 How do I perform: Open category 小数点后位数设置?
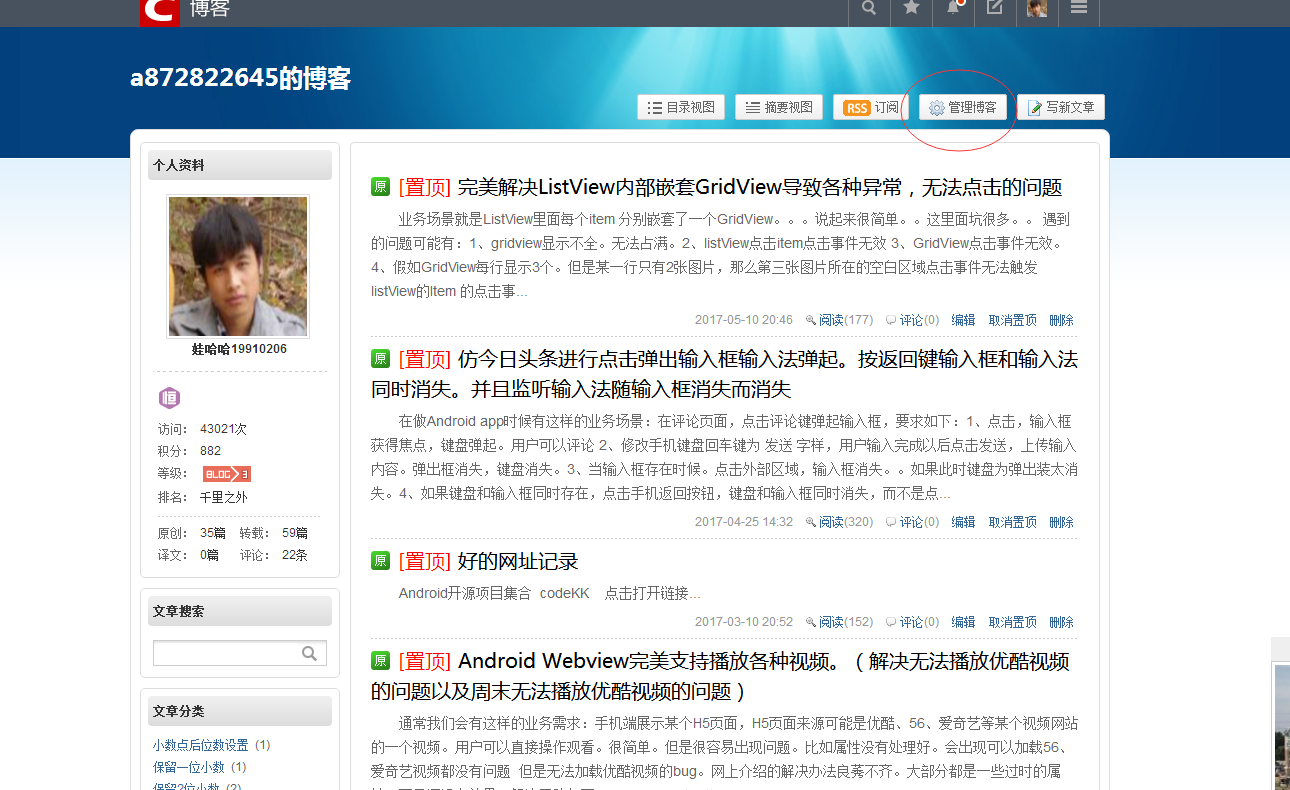pos(201,745)
